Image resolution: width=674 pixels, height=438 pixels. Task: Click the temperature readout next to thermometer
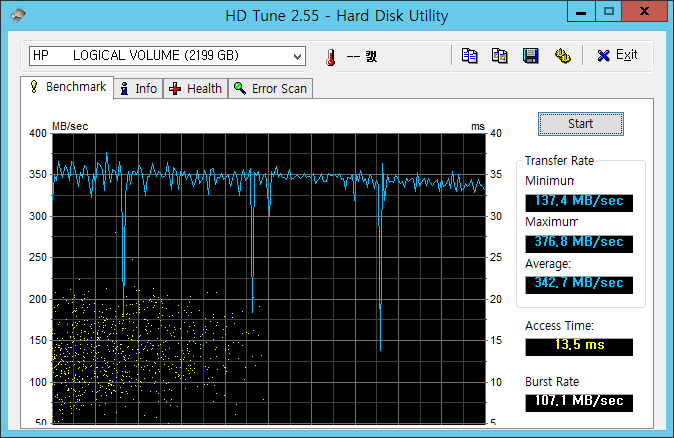tap(362, 56)
